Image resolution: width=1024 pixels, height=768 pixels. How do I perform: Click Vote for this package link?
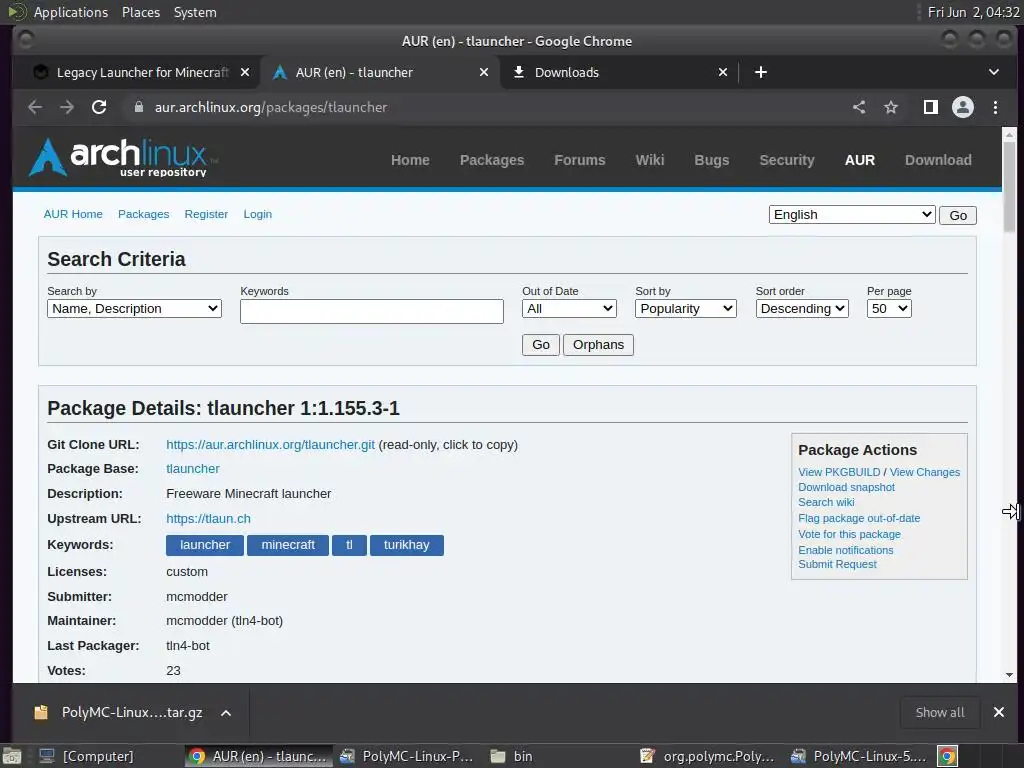pos(849,534)
